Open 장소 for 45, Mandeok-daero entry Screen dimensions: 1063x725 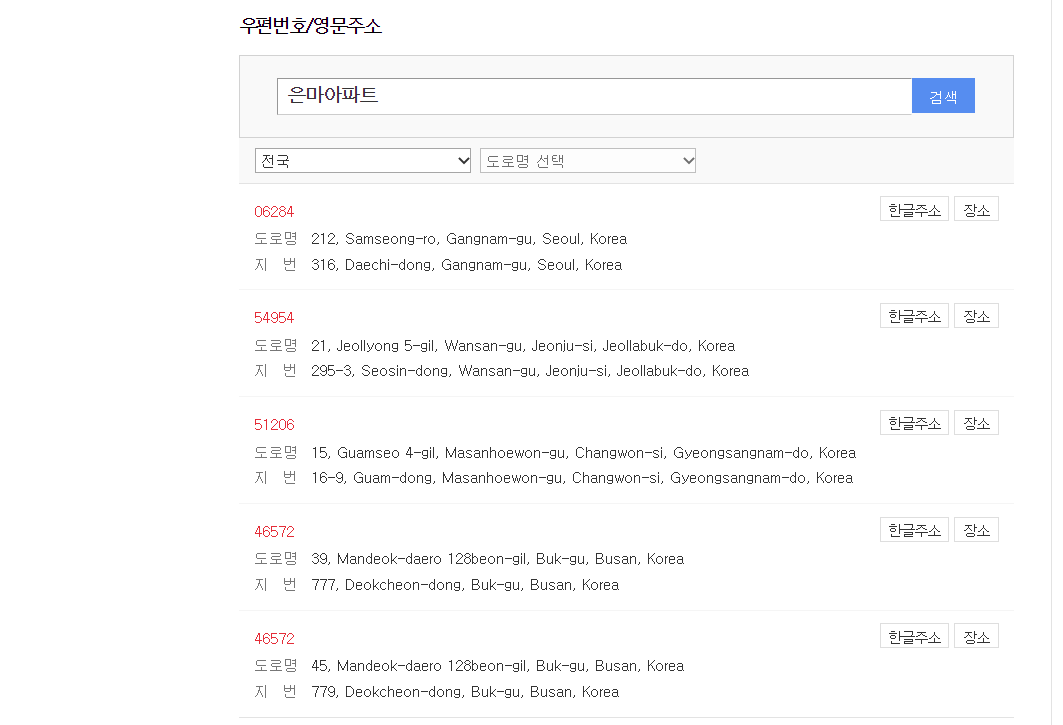976,637
